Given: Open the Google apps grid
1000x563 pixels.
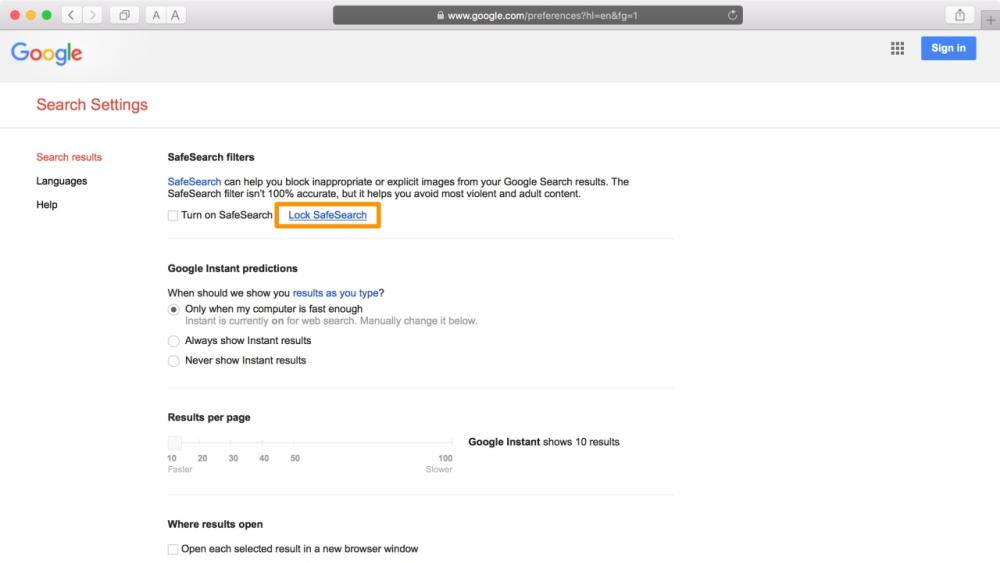Looking at the screenshot, I should pos(897,48).
